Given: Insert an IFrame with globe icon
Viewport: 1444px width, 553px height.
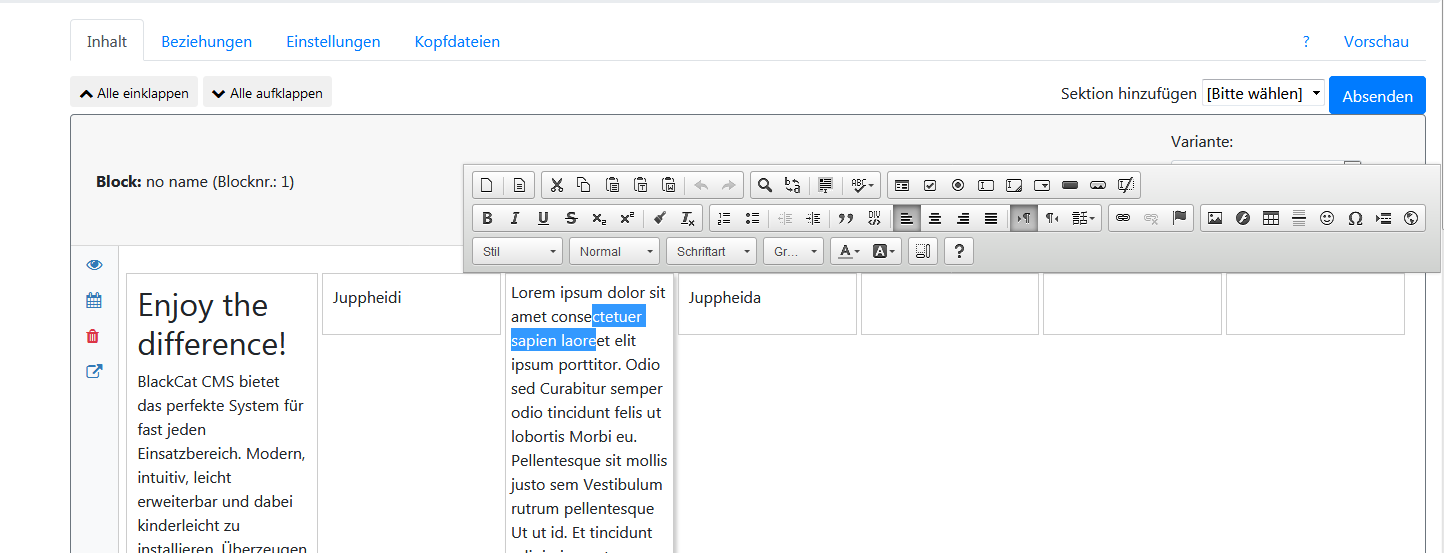Looking at the screenshot, I should pos(1411,218).
